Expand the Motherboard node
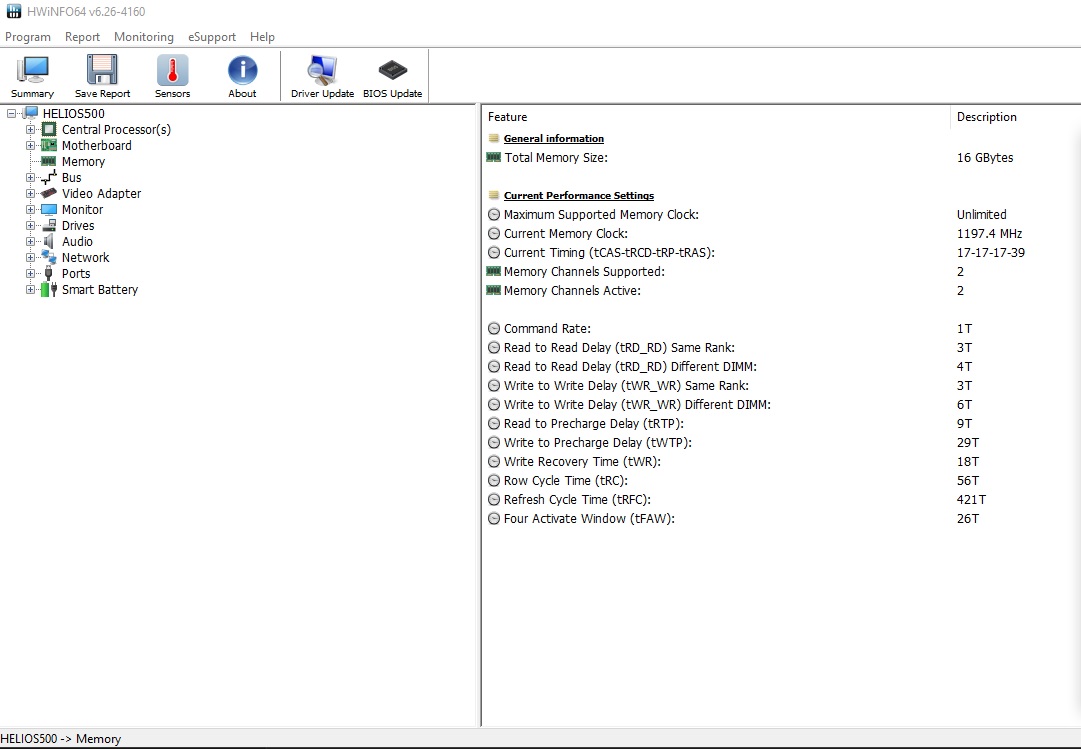The width and height of the screenshot is (1081, 749). (30, 145)
